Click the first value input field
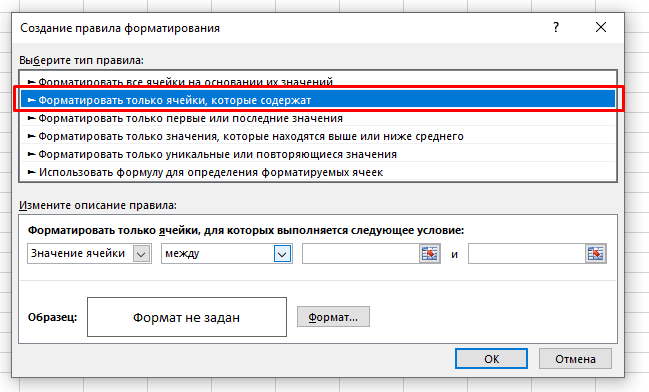 [x=361, y=253]
